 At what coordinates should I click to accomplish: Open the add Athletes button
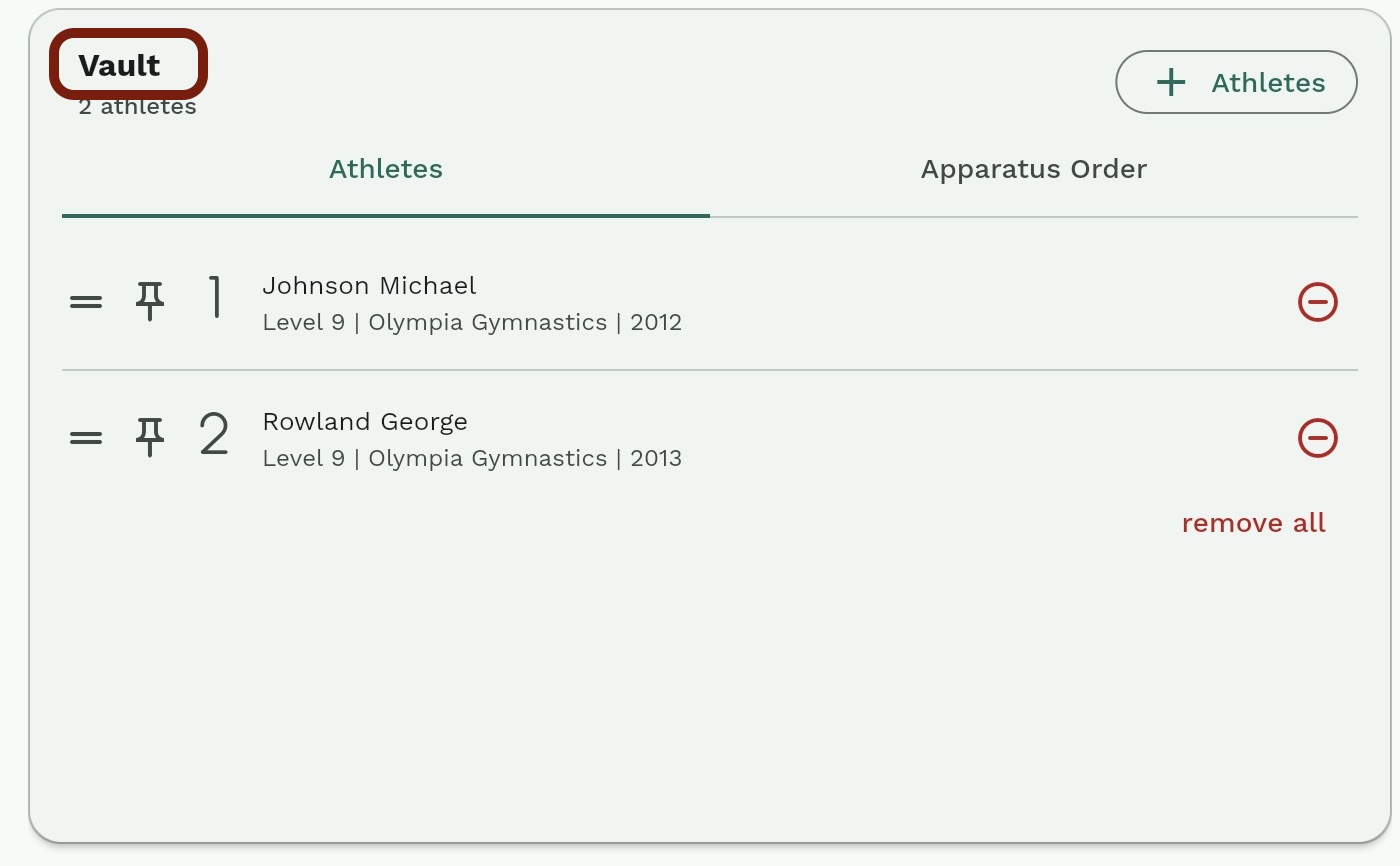coord(1236,82)
